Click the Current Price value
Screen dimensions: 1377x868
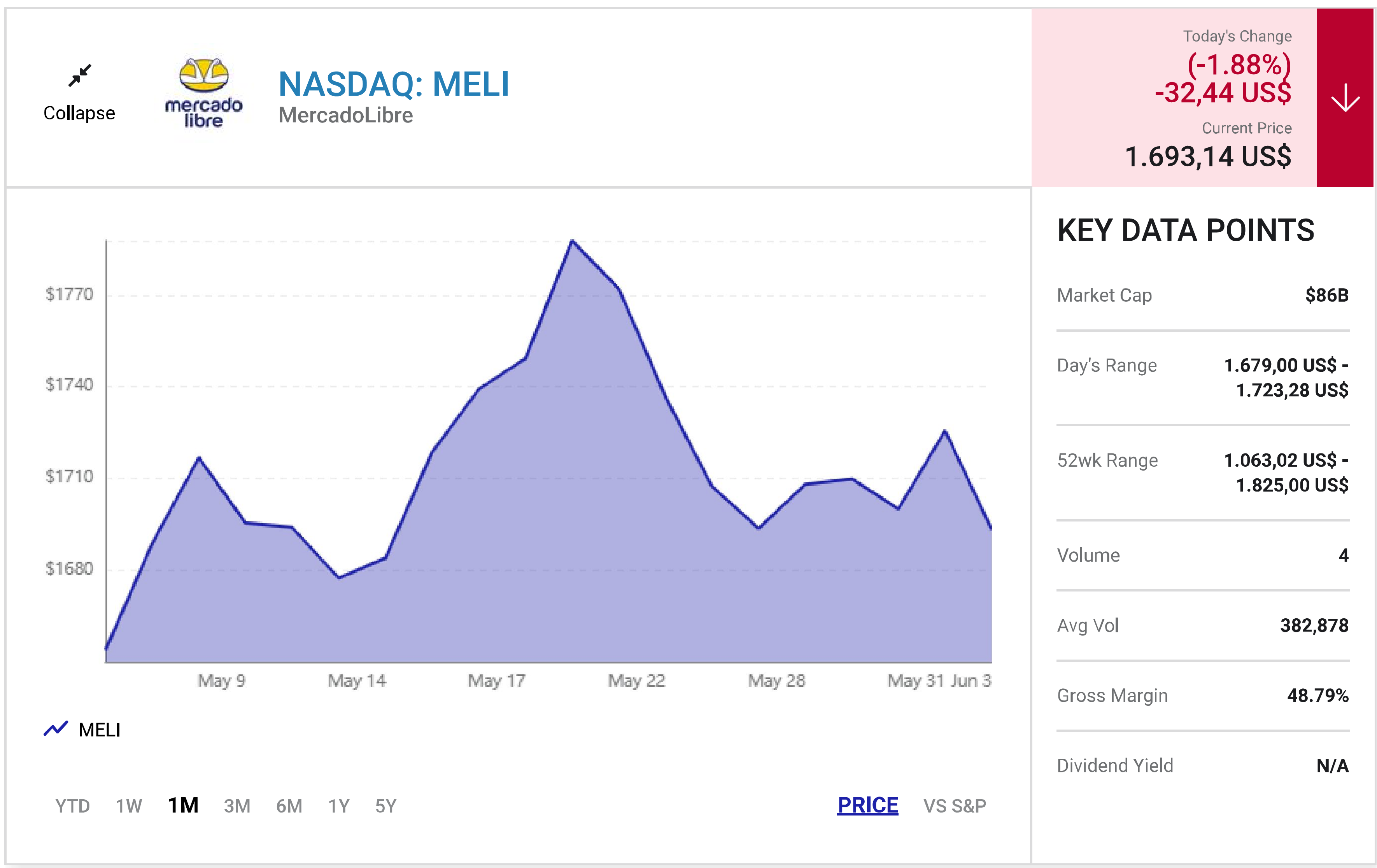tap(1208, 156)
